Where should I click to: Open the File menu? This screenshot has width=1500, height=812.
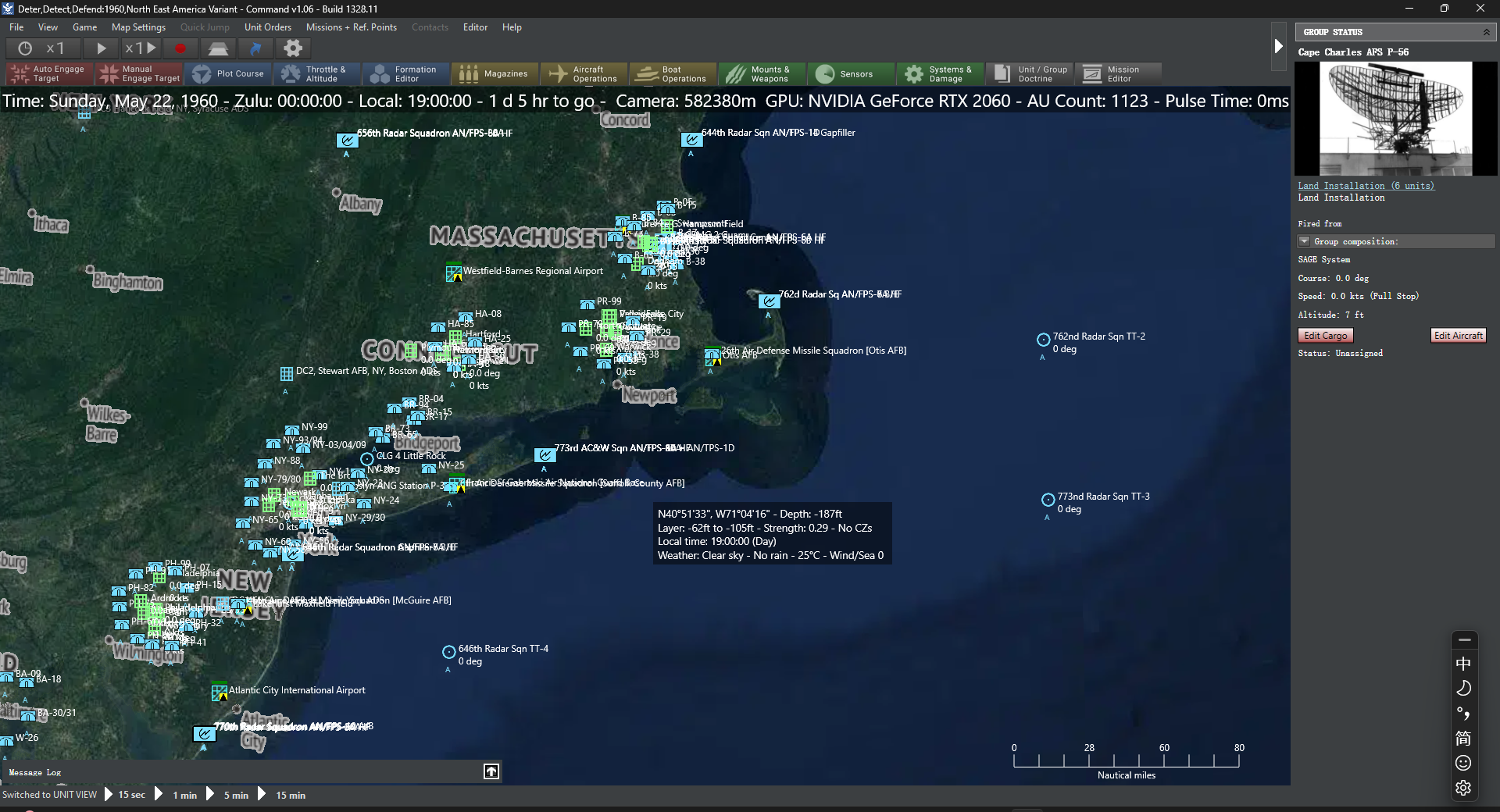16,27
